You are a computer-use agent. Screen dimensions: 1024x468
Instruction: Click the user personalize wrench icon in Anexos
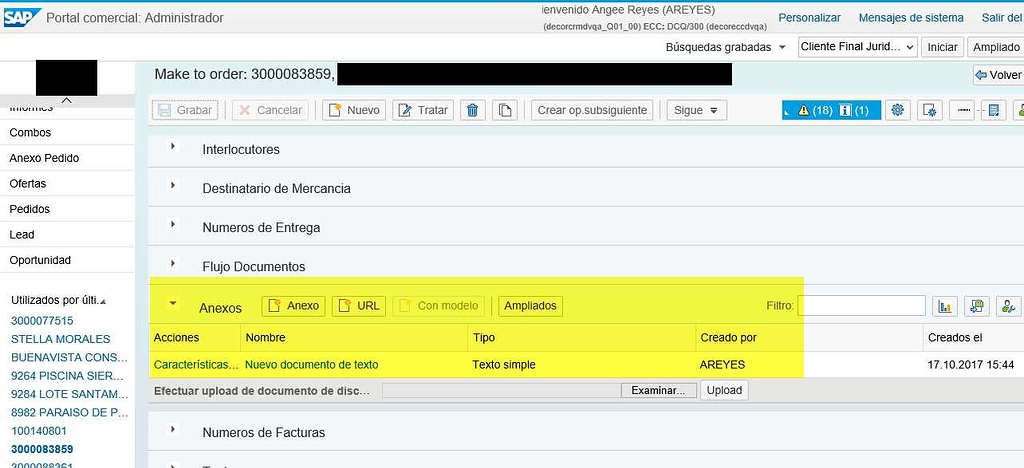pos(1009,306)
